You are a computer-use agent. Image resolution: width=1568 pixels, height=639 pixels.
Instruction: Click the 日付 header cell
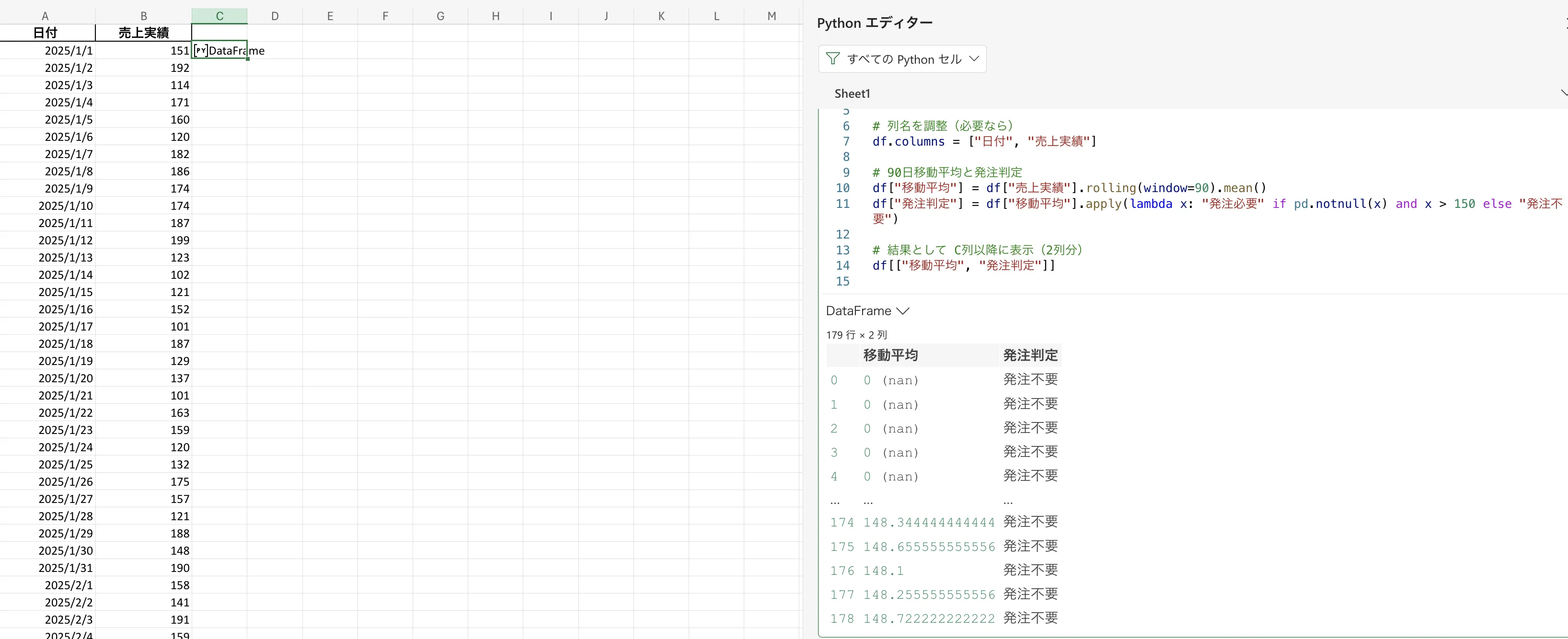(47, 33)
